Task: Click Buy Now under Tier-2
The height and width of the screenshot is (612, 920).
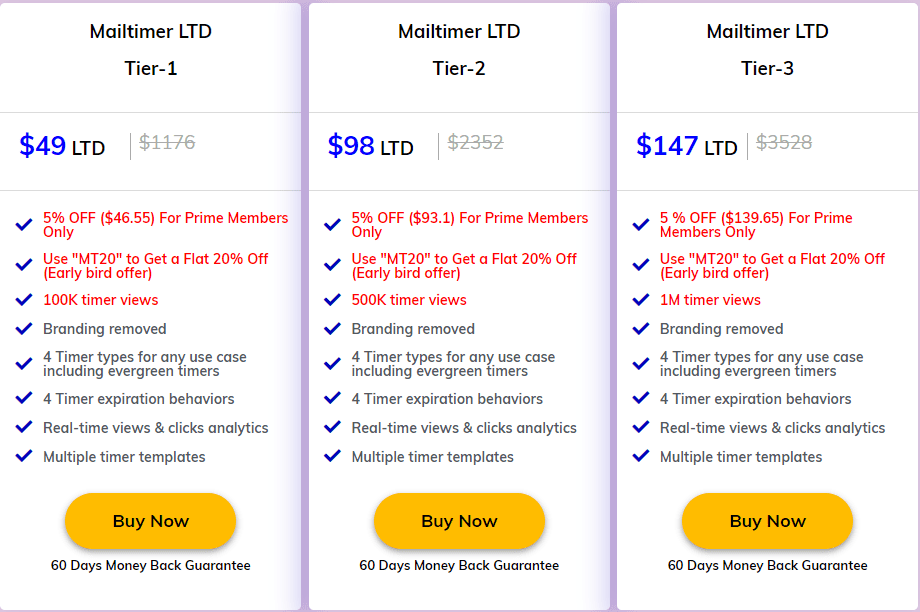Action: (x=459, y=521)
